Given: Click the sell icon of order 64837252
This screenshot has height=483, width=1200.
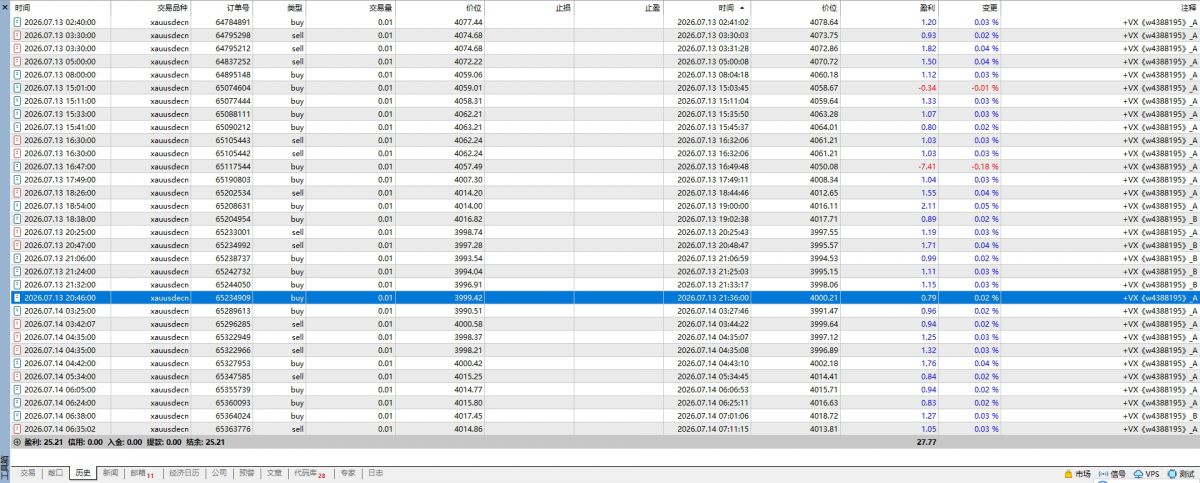Looking at the screenshot, I should tap(17, 60).
